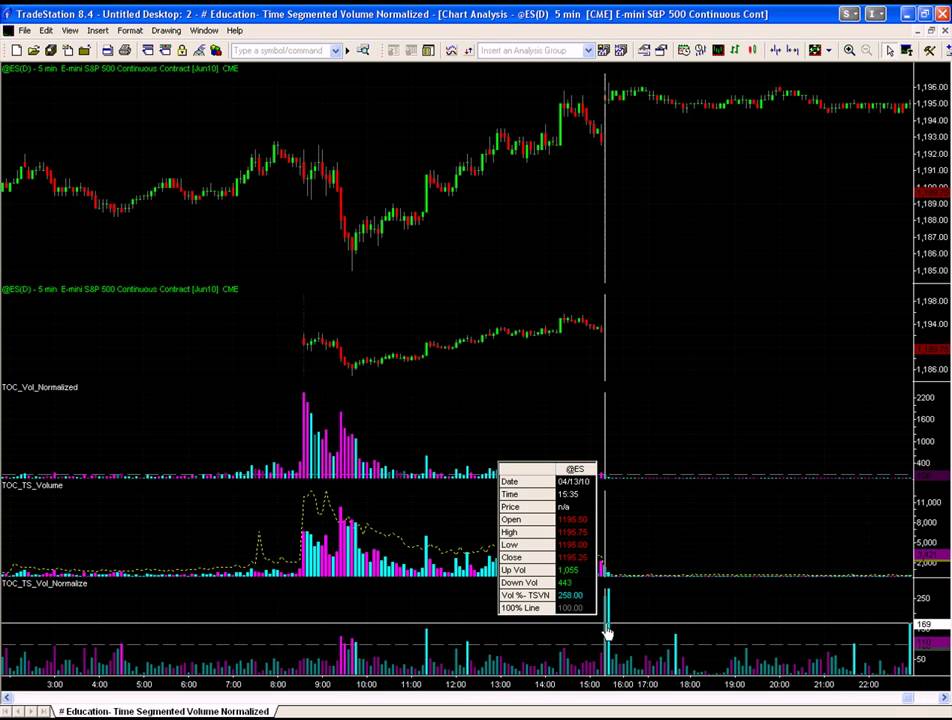Image resolution: width=952 pixels, height=720 pixels.
Task: Open Print Preview gray printer icon
Action: pyautogui.click(x=124, y=50)
